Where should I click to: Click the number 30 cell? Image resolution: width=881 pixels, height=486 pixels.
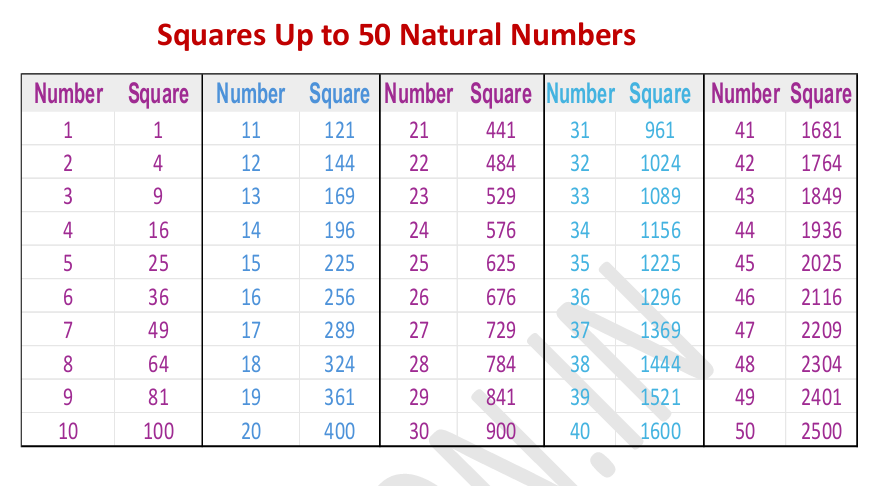pos(419,431)
